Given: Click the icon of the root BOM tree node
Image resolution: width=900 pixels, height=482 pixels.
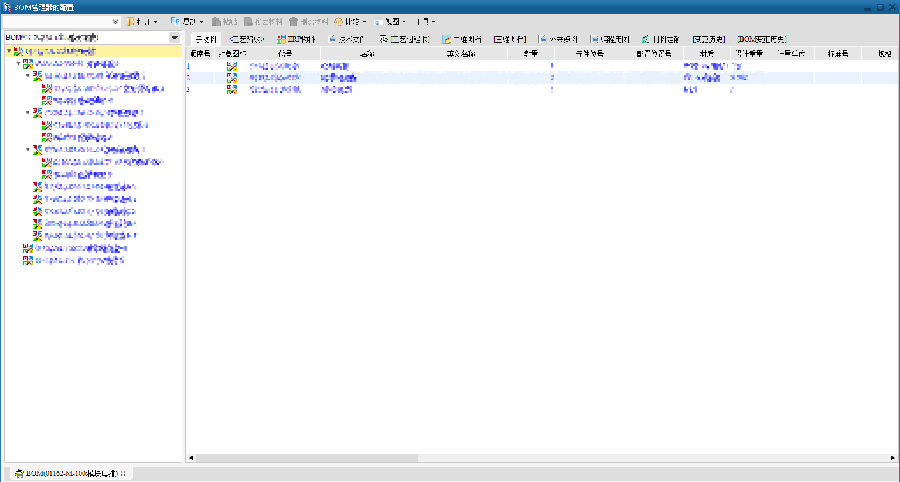Looking at the screenshot, I should click(x=18, y=52).
